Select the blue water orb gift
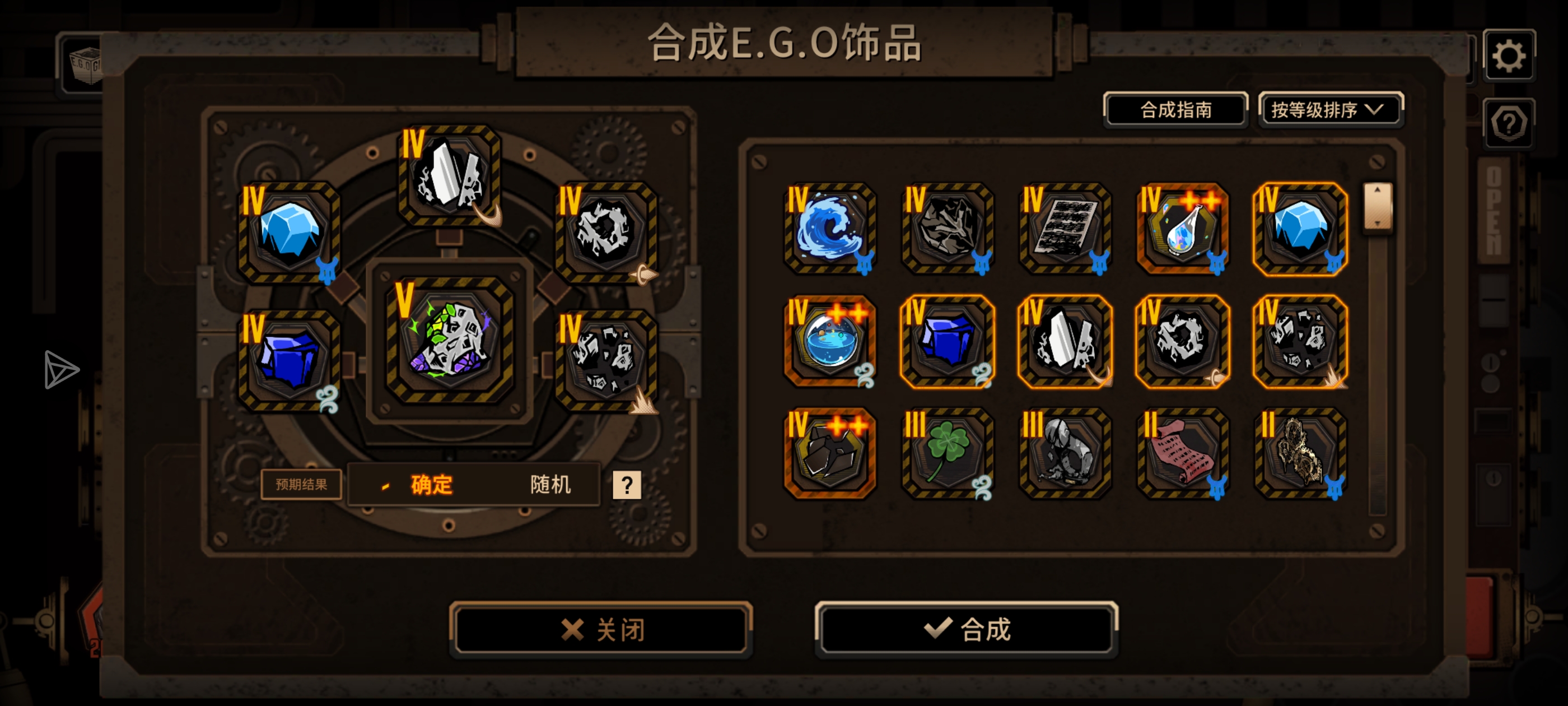1568x706 pixels. coord(830,341)
